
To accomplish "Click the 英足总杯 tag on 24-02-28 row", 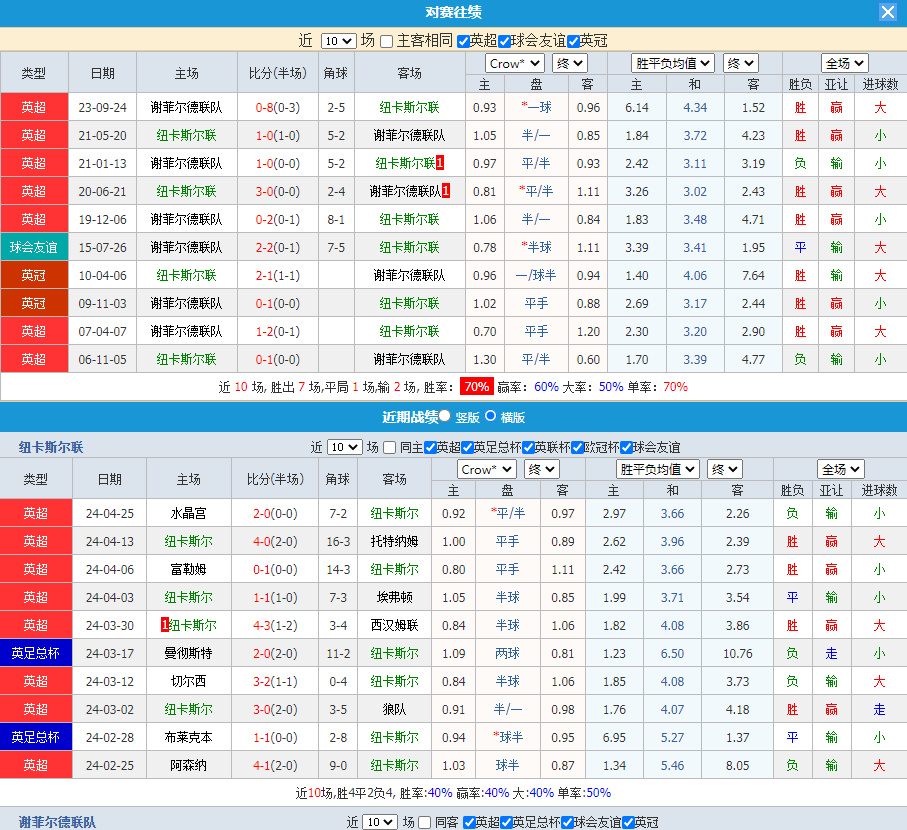I will [x=36, y=737].
